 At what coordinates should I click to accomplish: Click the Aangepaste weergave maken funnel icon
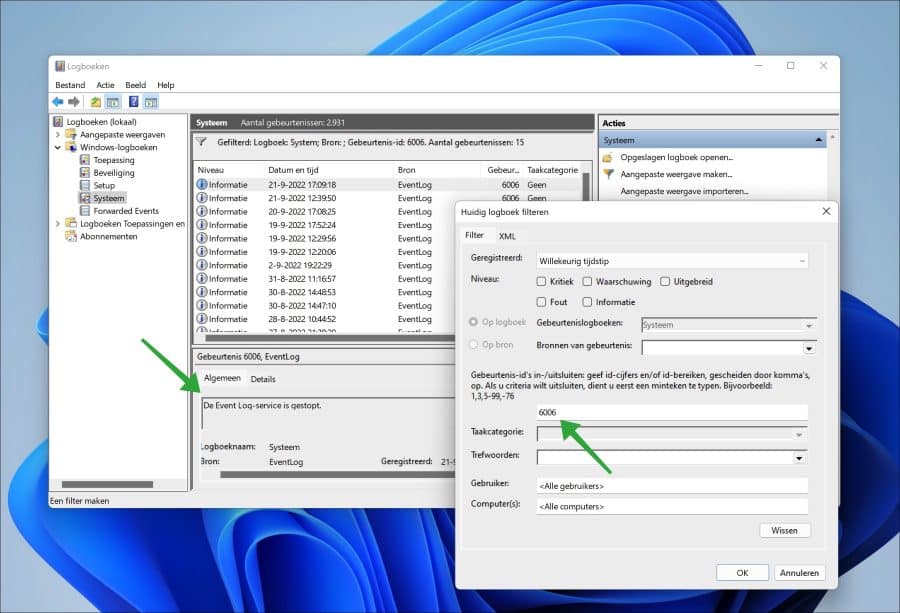click(608, 174)
